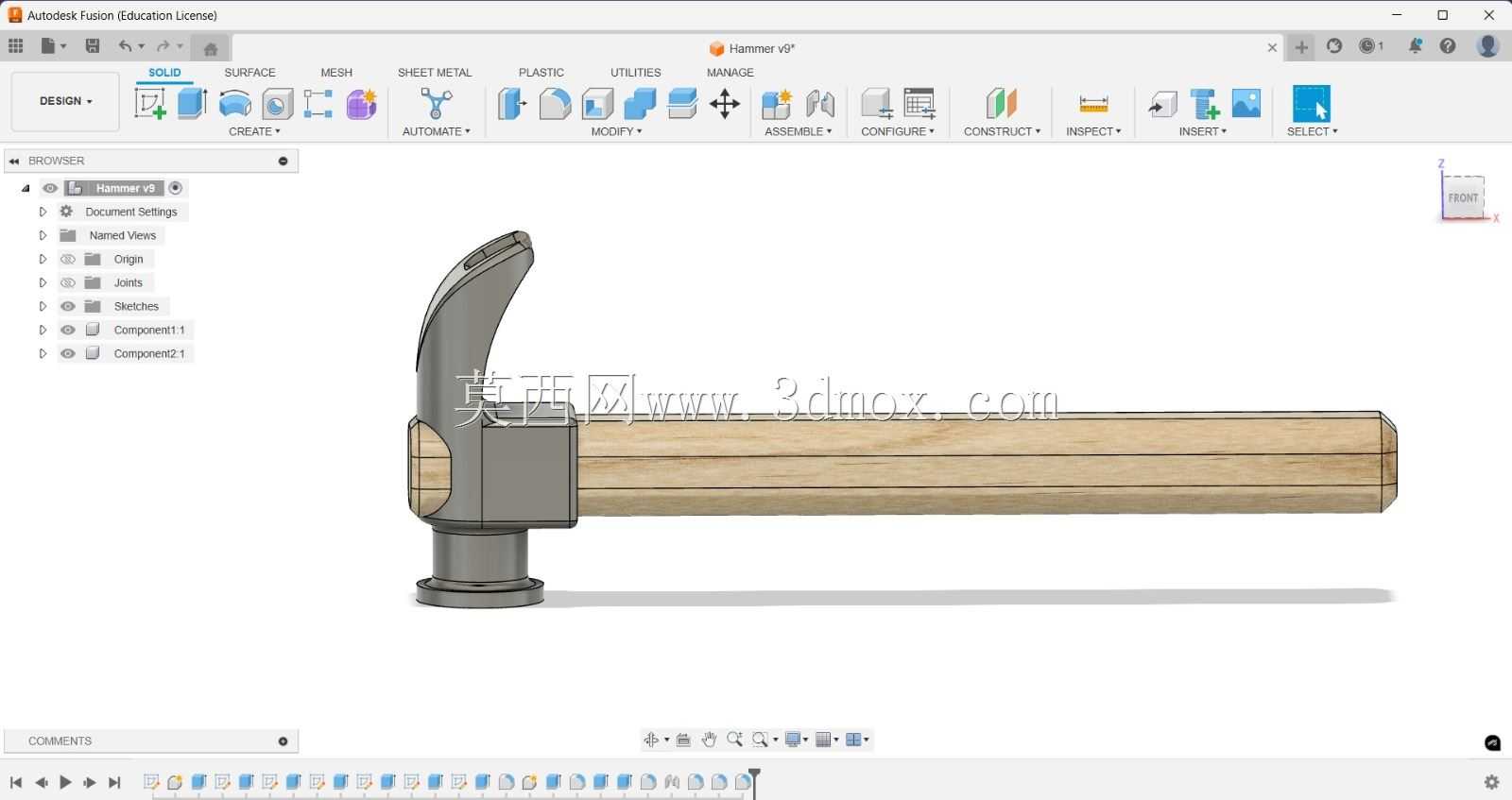Open the INSPECT dropdown menu
Viewport: 1512px width, 800px height.
pos(1093,131)
